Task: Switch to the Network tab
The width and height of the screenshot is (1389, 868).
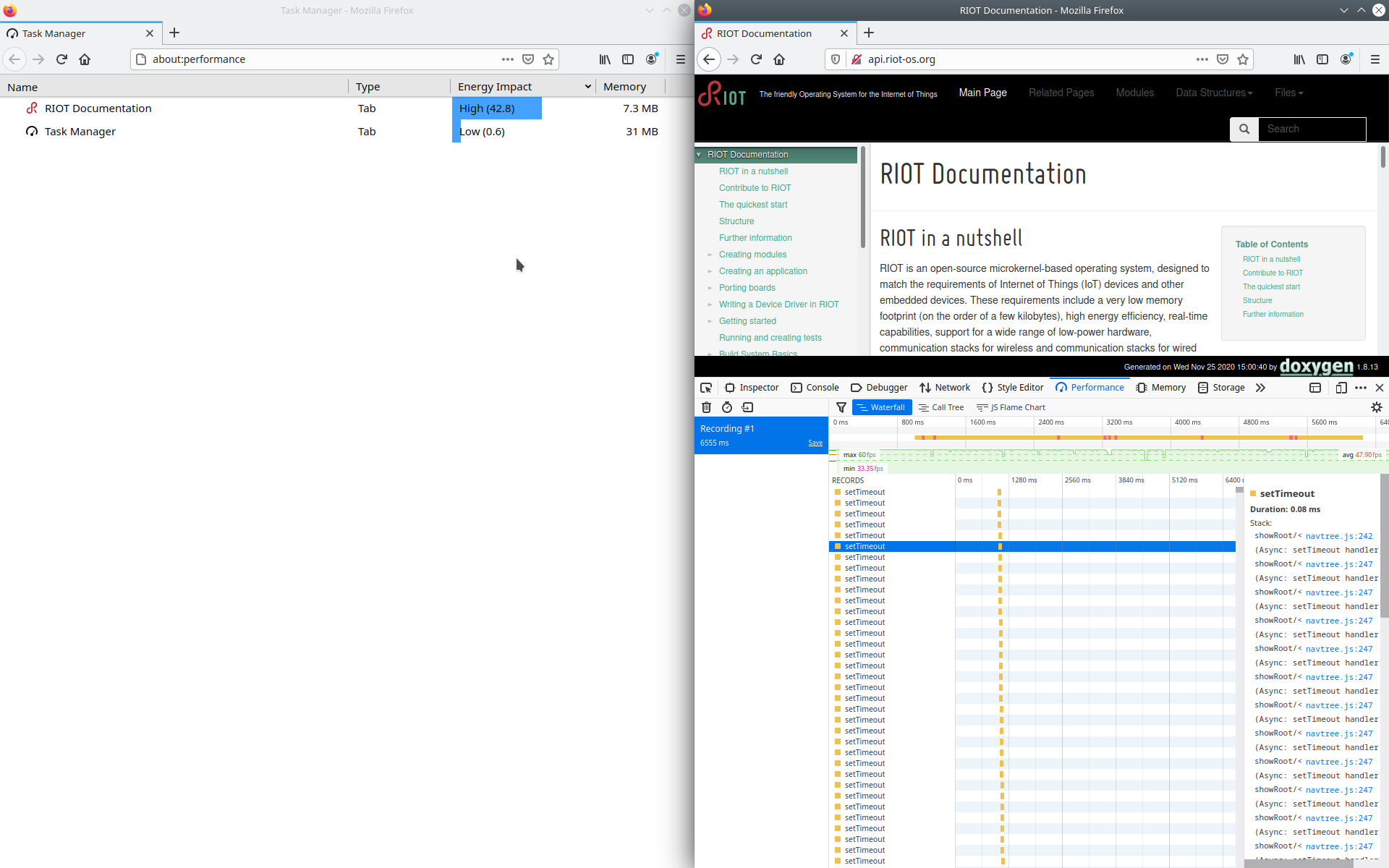Action: (945, 388)
